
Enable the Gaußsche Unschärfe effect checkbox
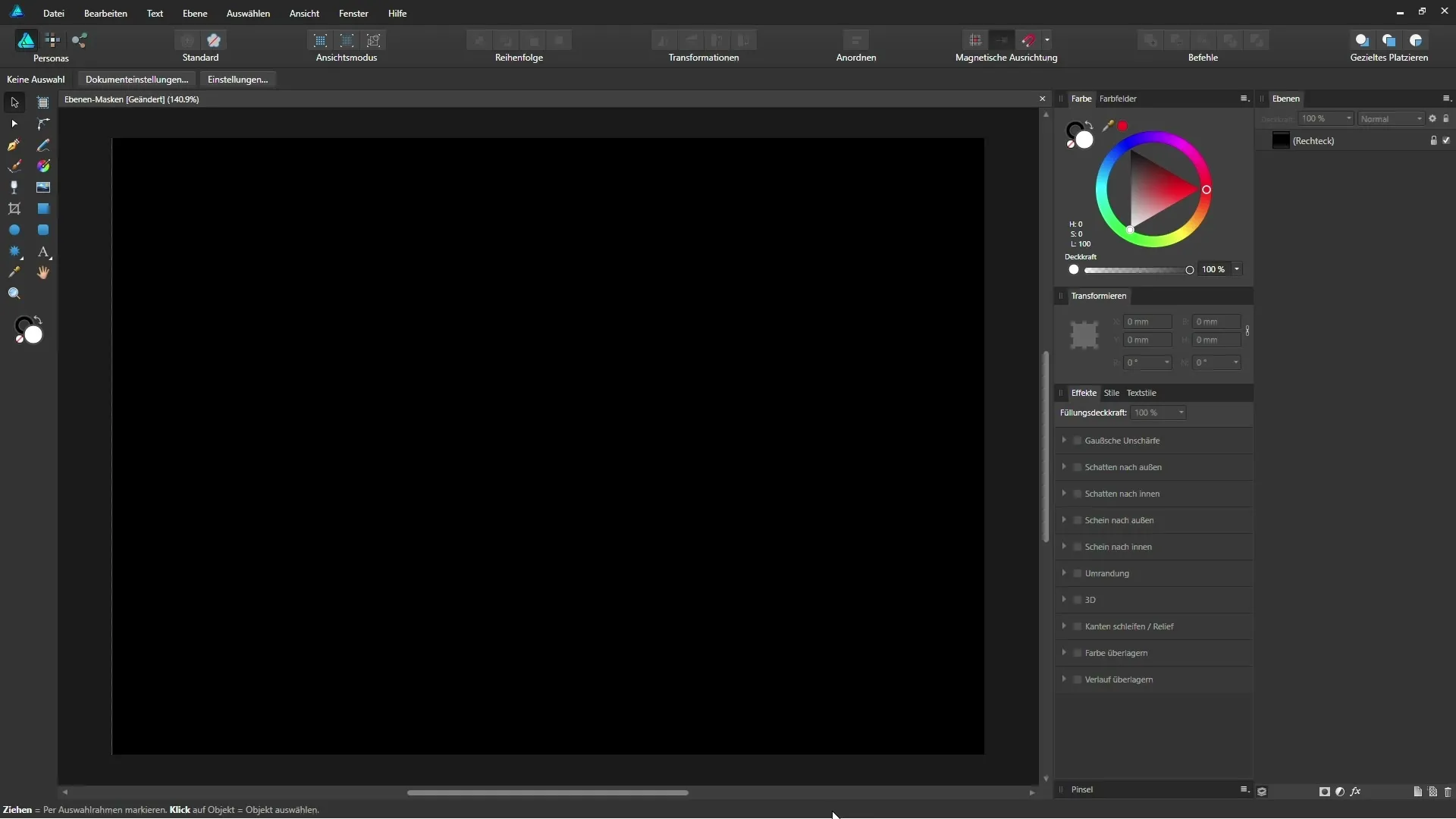click(1077, 441)
